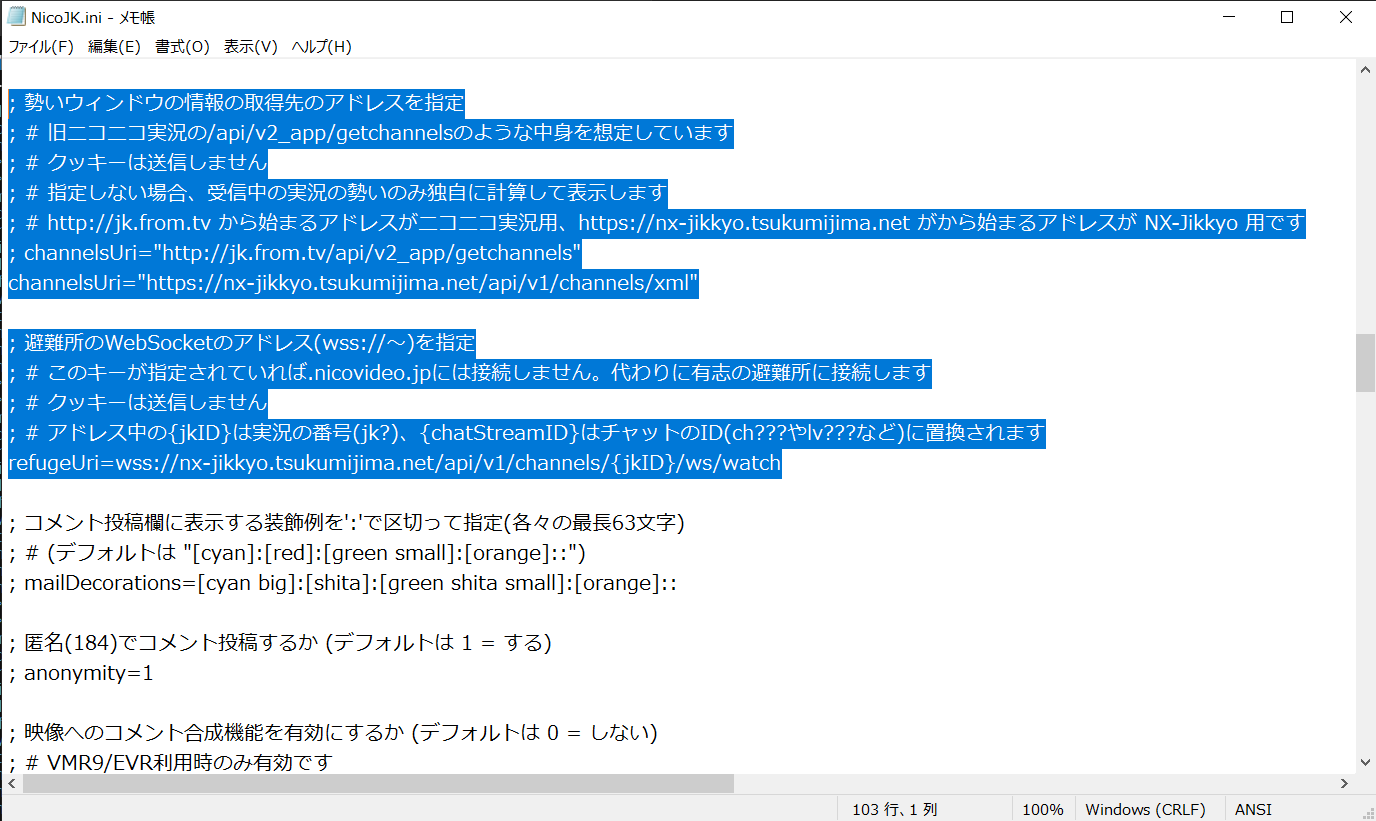Click the '; mailDecorations=' line

(x=343, y=583)
